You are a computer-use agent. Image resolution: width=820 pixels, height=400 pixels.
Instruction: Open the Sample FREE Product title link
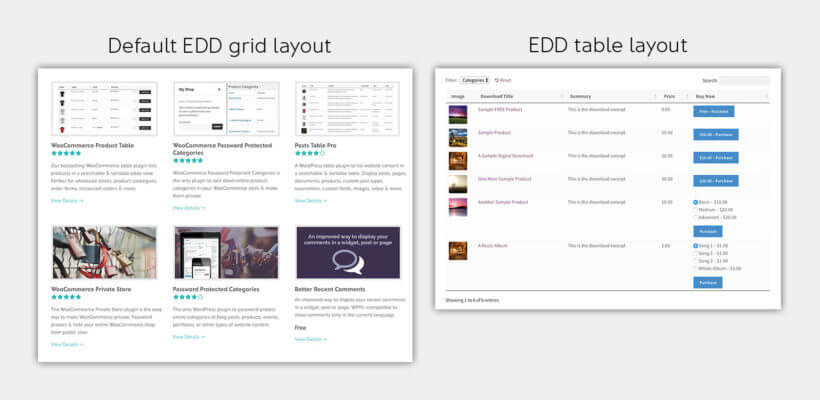[500, 109]
